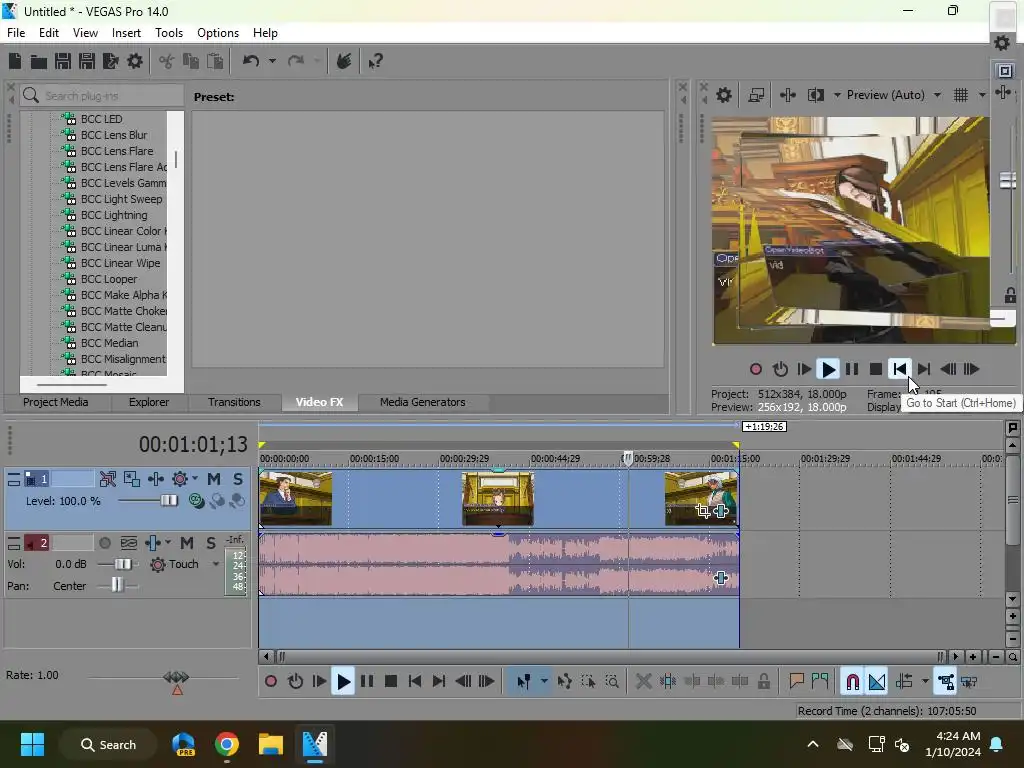The height and width of the screenshot is (768, 1024).
Task: Open the Tools menu
Action: click(168, 33)
